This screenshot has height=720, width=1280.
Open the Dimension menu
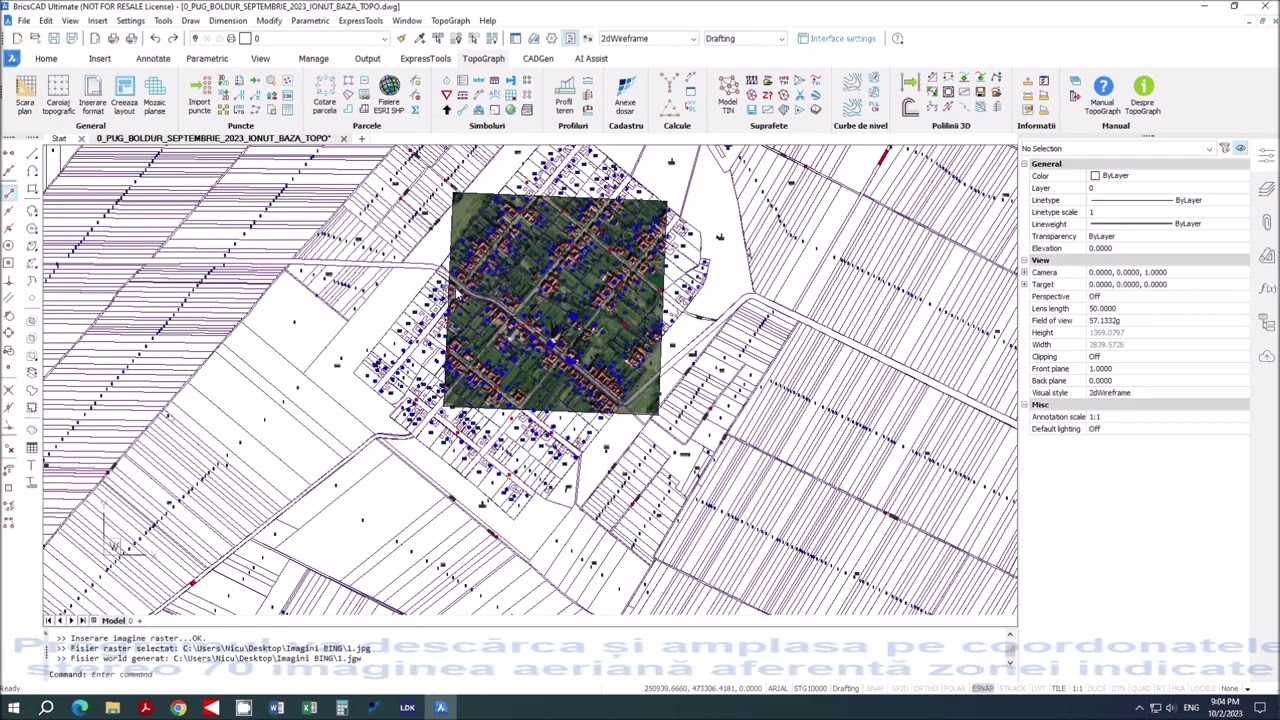click(227, 20)
